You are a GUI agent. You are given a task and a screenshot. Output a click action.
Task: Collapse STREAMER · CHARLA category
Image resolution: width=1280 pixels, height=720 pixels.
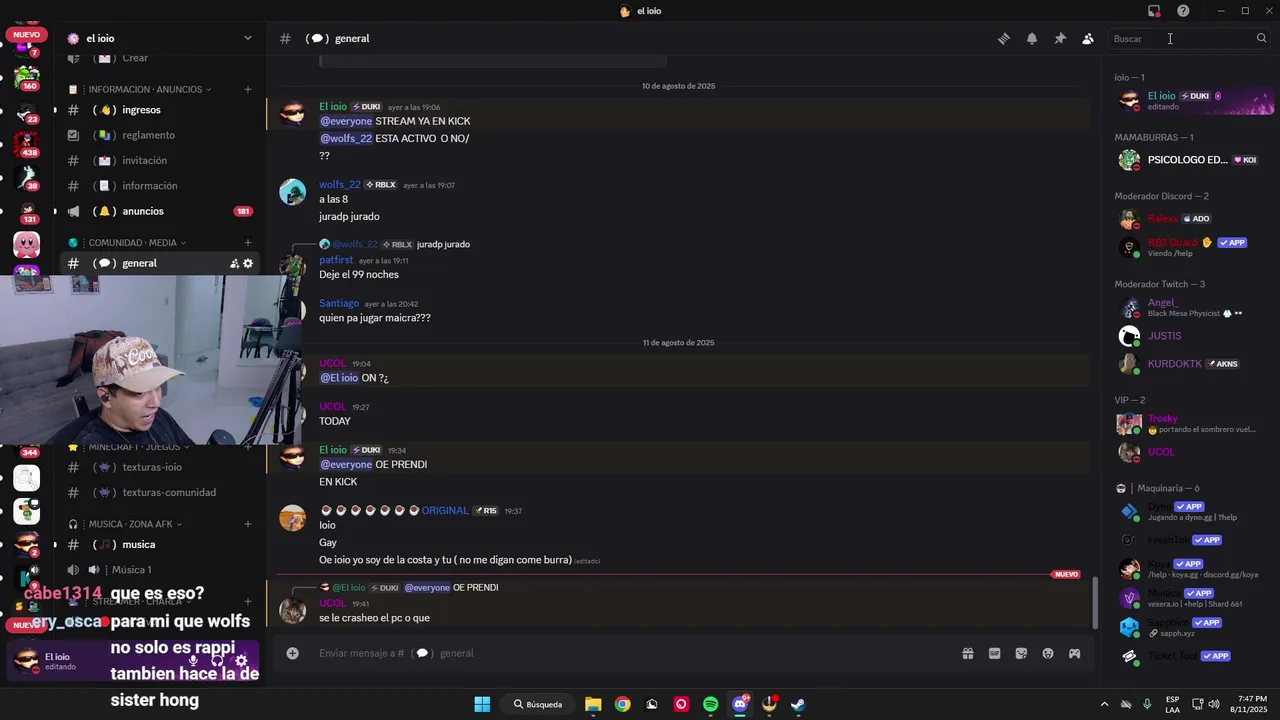pos(137,602)
